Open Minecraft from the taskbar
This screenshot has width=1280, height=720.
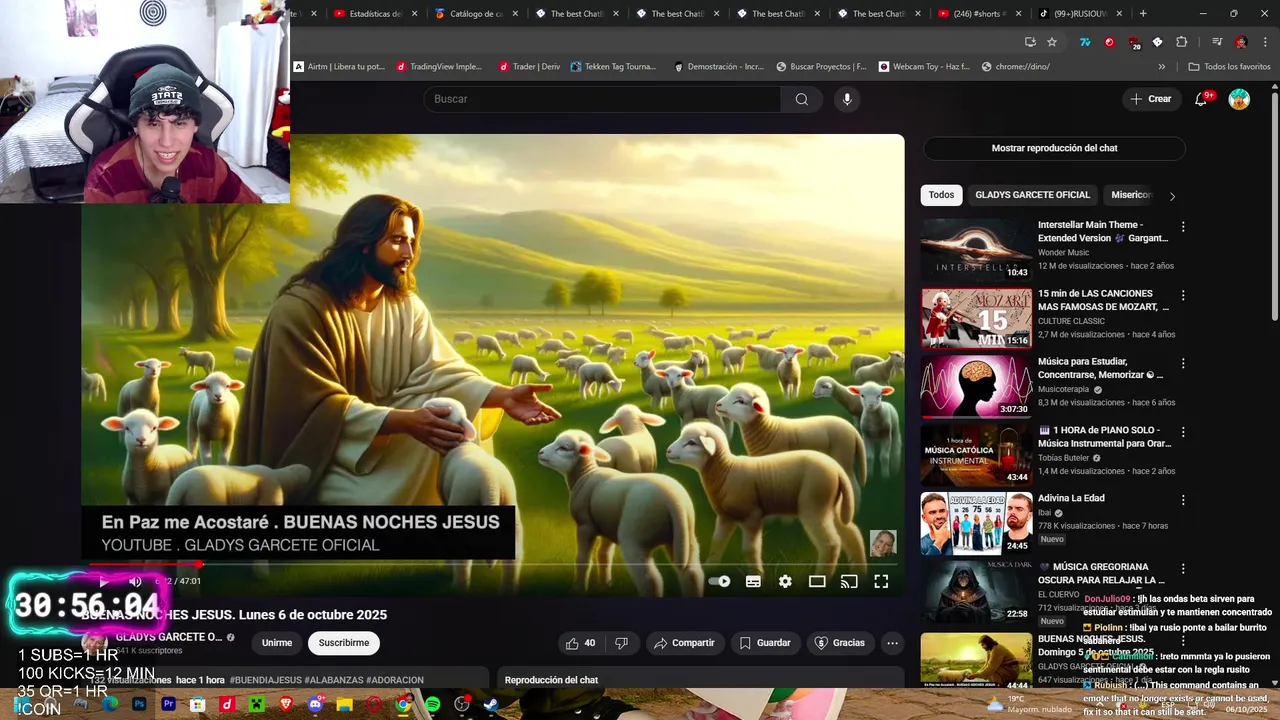[x=256, y=704]
